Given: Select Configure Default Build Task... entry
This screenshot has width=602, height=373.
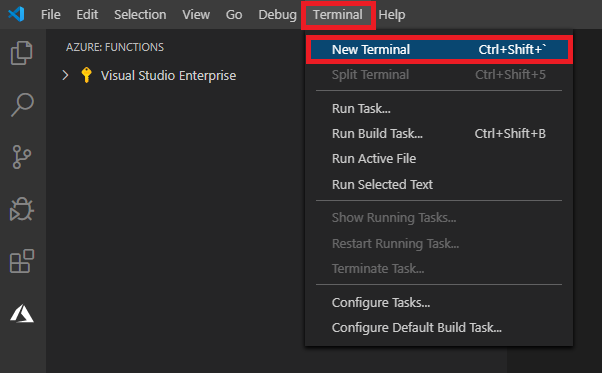Looking at the screenshot, I should [439, 327].
